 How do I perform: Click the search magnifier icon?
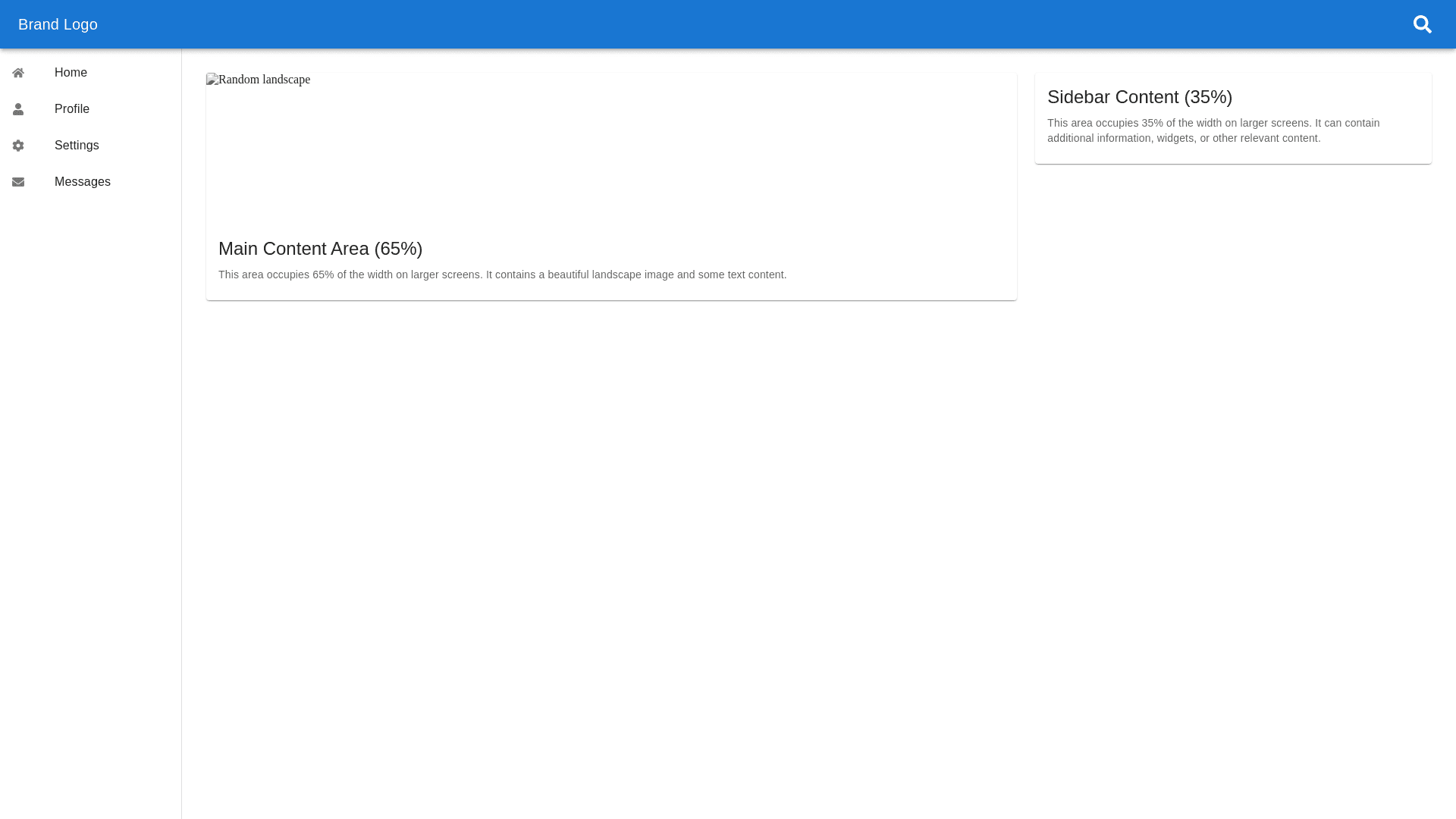point(1422,24)
